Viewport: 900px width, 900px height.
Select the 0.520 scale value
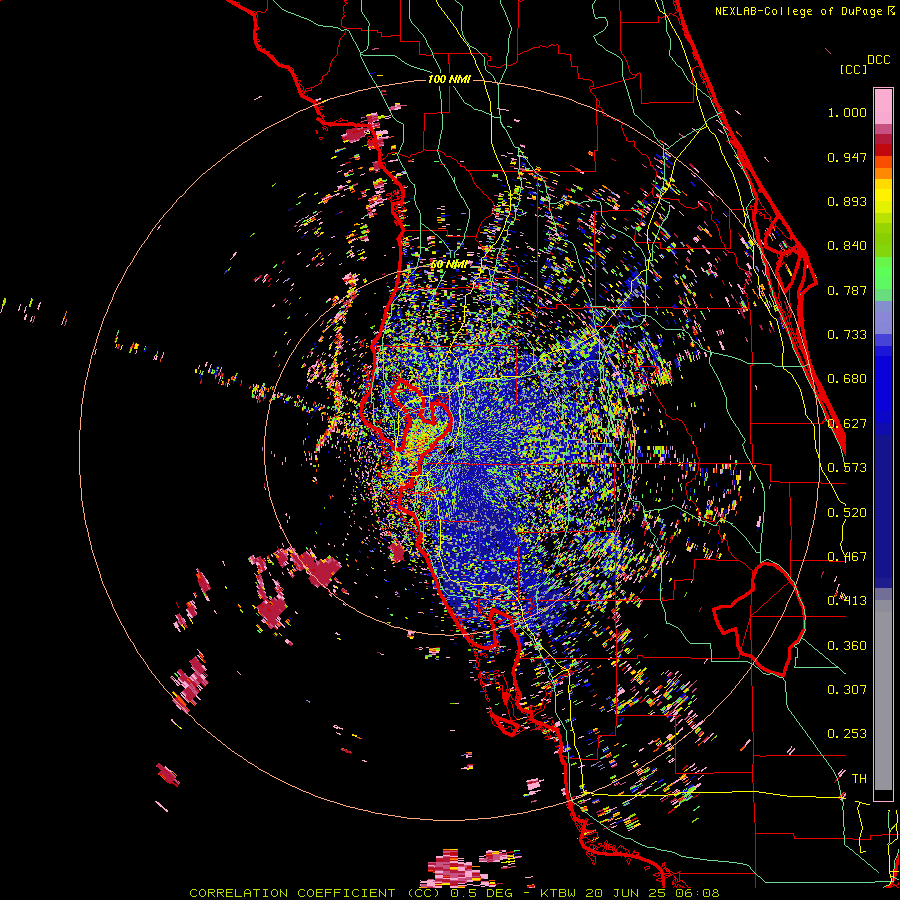coord(847,513)
